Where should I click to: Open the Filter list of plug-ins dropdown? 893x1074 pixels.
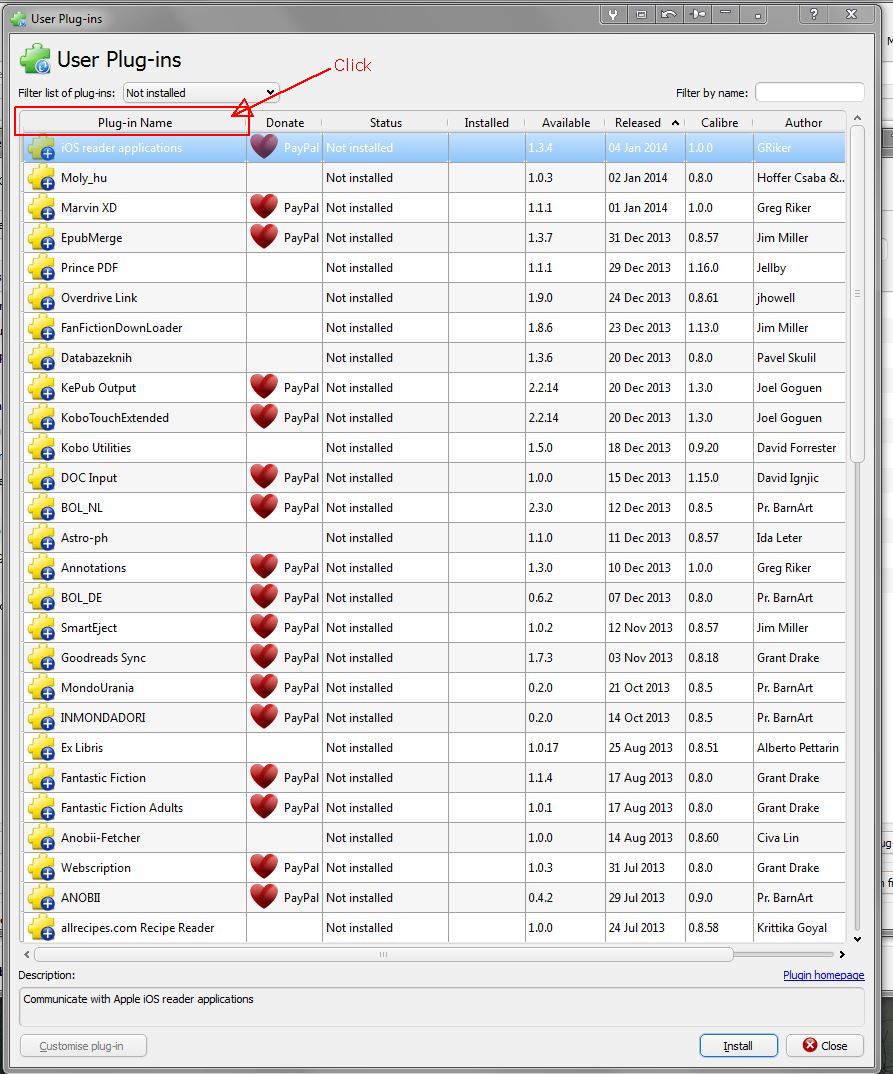pyautogui.click(x=201, y=92)
